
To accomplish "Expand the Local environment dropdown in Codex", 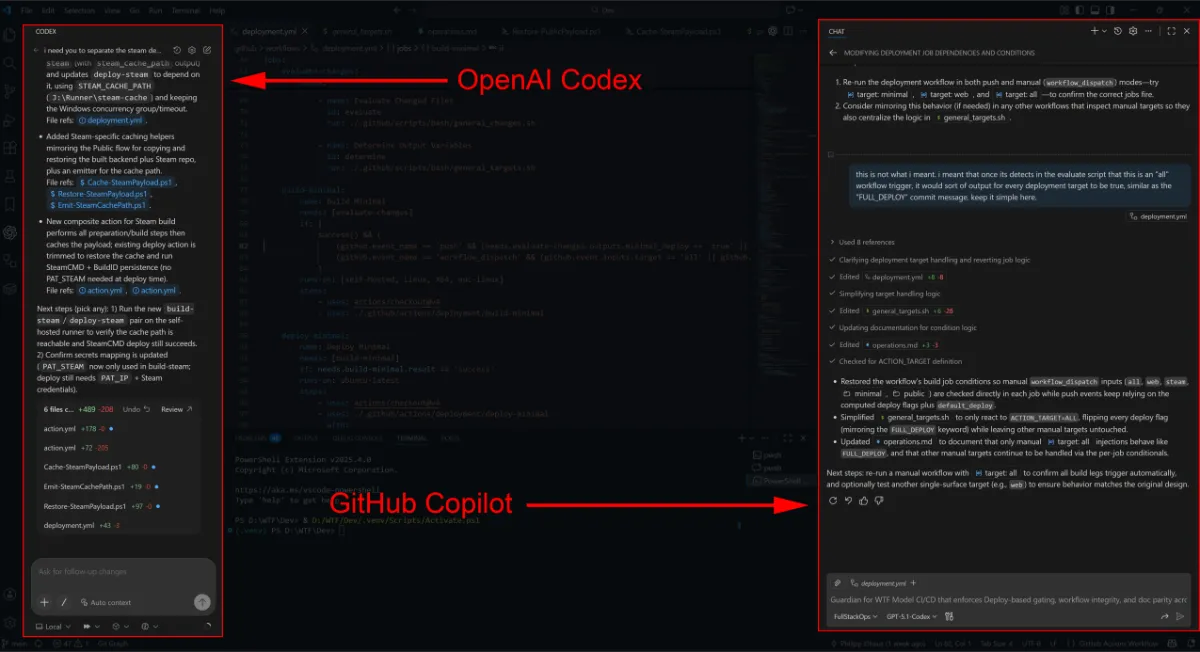I will point(52,626).
